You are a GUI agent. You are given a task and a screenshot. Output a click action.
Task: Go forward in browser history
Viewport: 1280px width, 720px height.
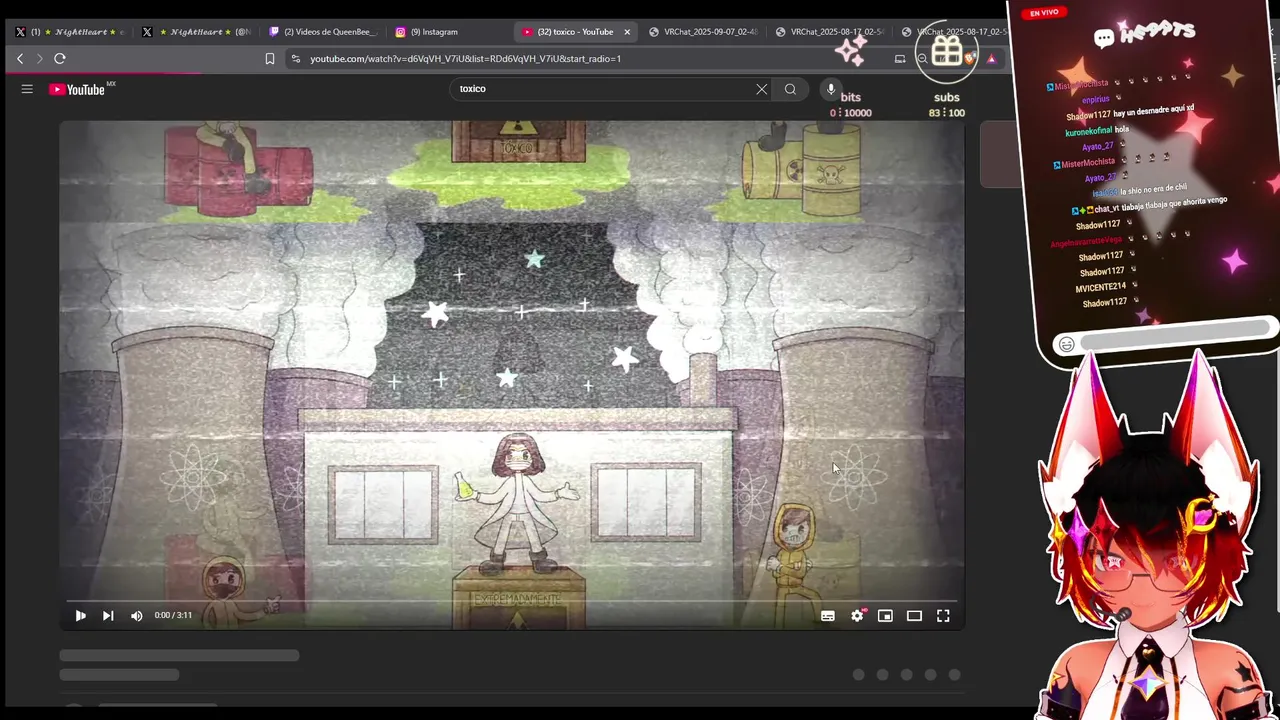coord(39,59)
